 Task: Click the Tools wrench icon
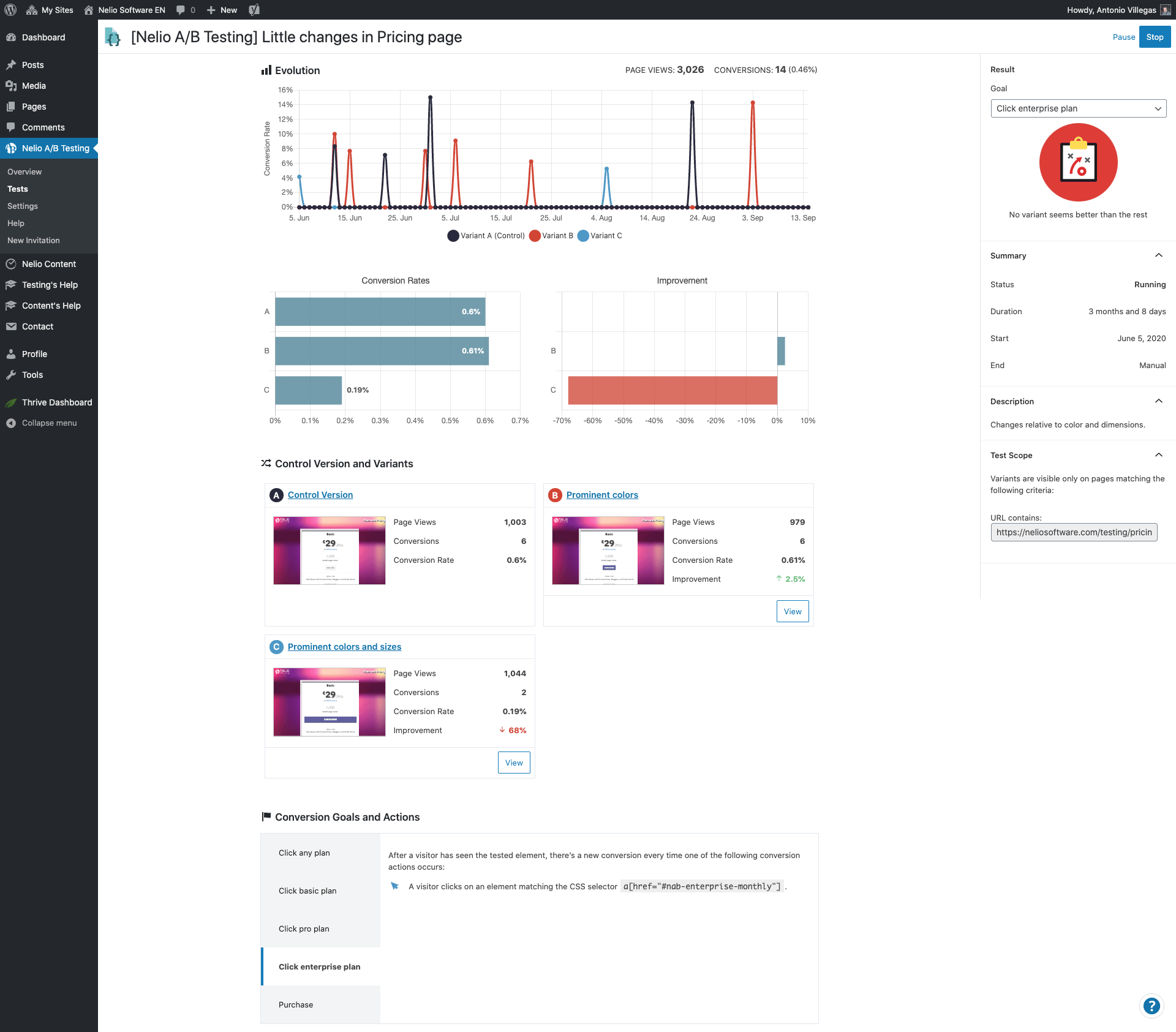11,375
